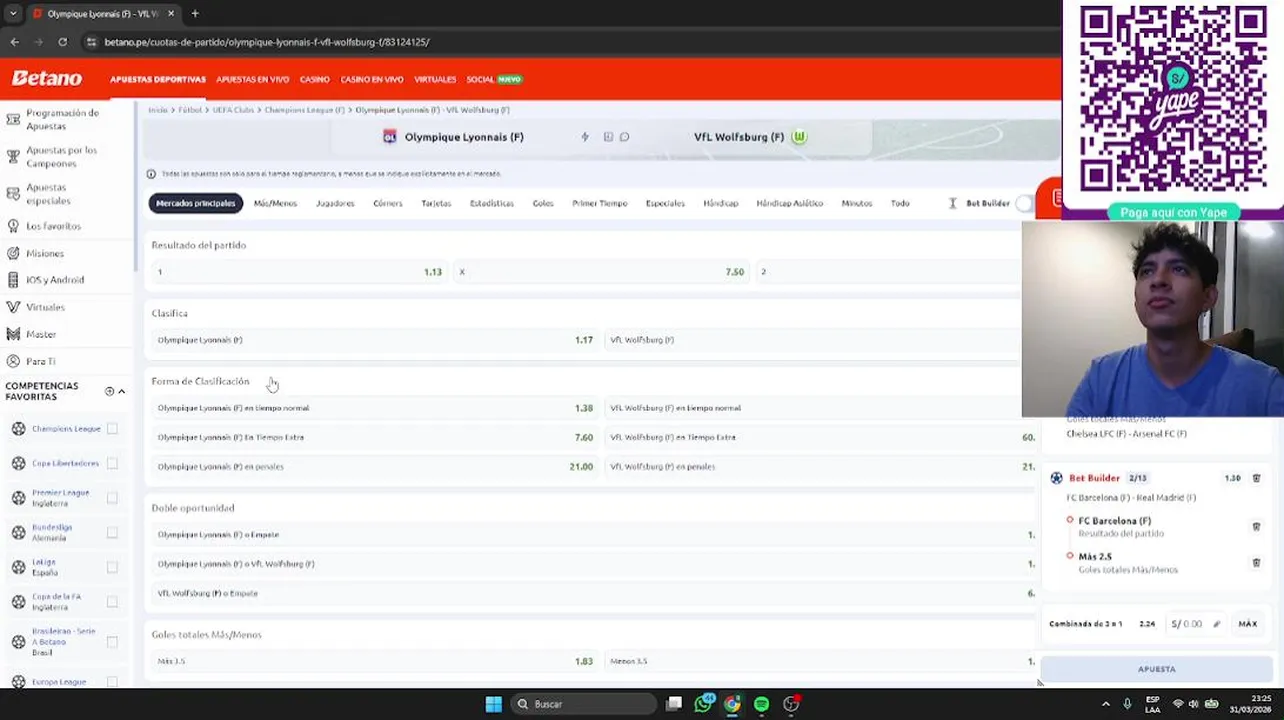Click the Virtuales V icon

point(13,307)
